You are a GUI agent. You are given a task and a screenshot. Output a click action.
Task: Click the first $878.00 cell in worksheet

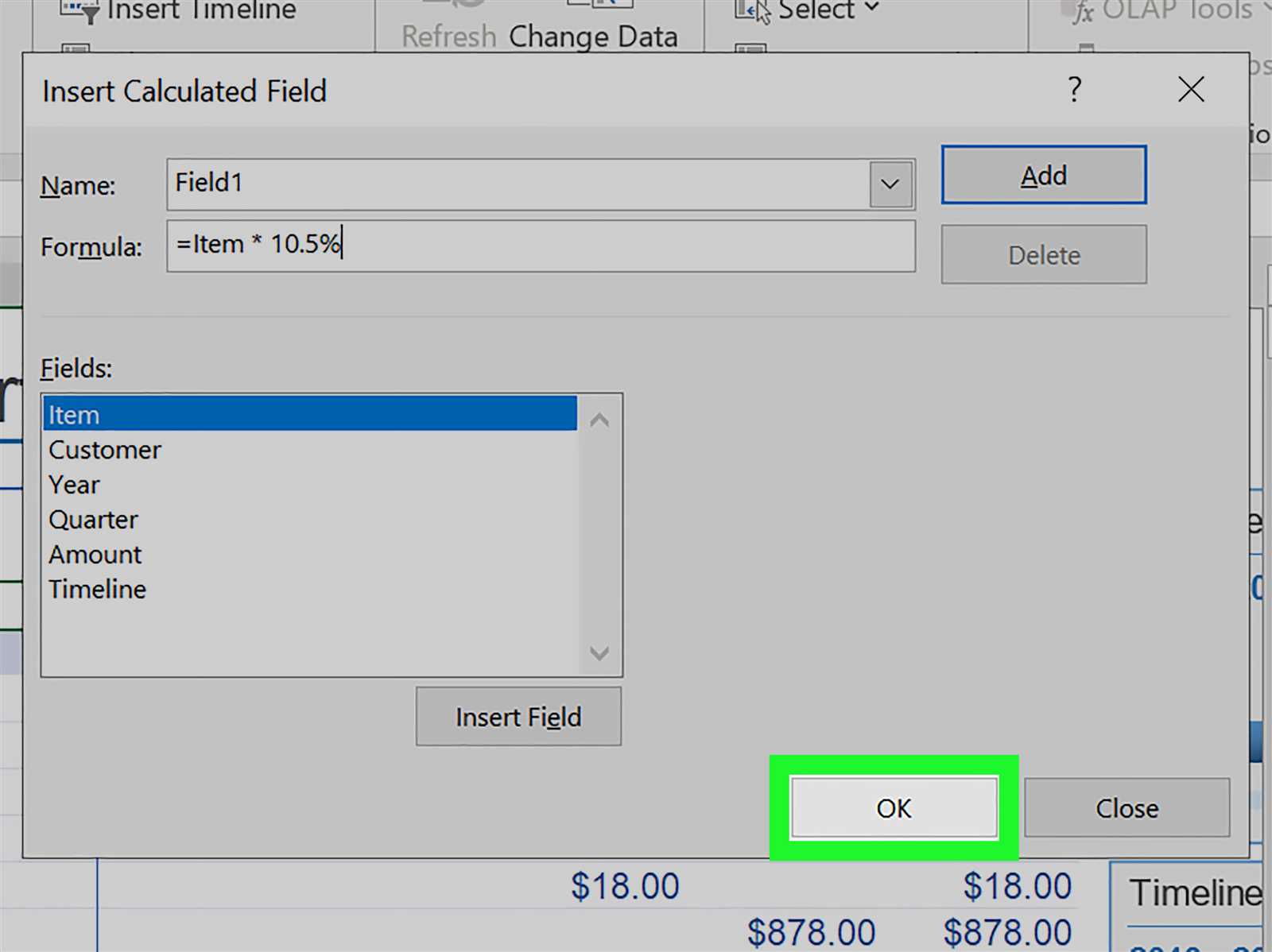(x=811, y=931)
